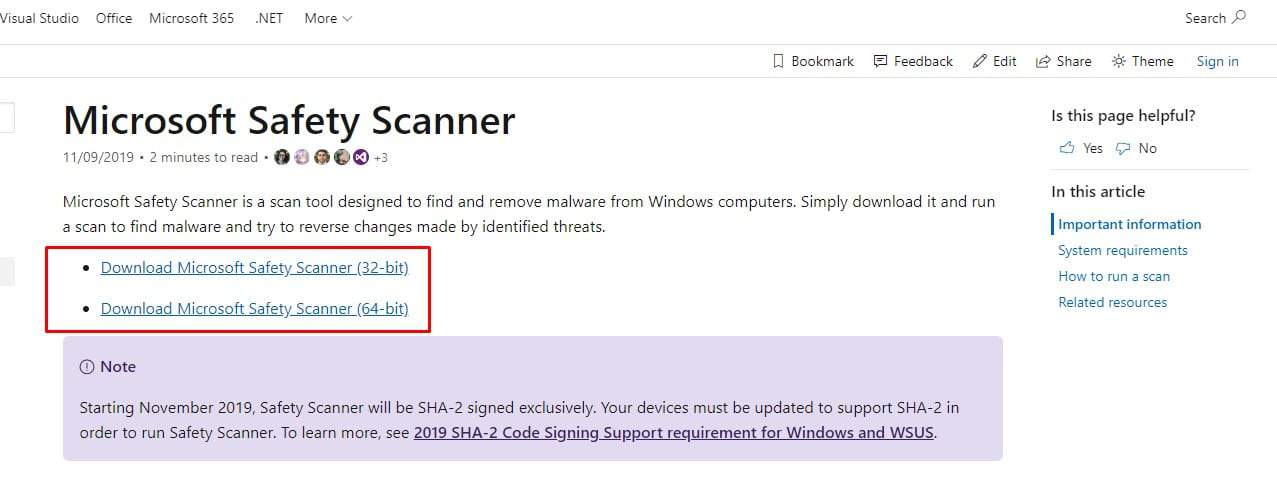Open the Feedback option

(x=913, y=62)
